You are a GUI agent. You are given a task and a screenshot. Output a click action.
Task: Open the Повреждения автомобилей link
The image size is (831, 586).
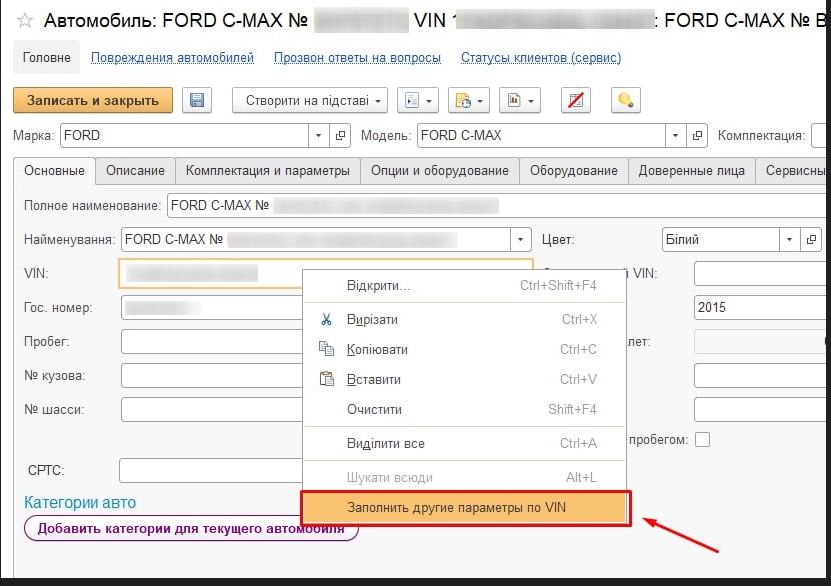(x=172, y=58)
